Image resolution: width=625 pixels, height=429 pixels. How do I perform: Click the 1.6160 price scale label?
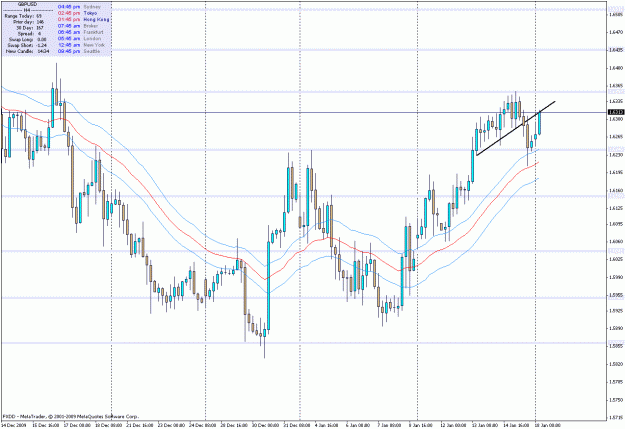click(x=617, y=191)
